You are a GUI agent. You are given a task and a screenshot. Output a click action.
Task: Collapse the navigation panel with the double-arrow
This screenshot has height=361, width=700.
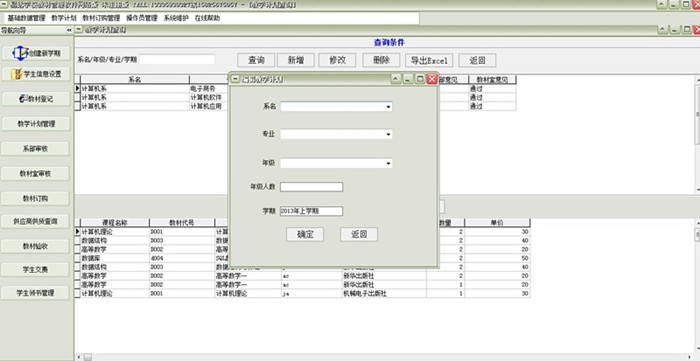coord(69,30)
